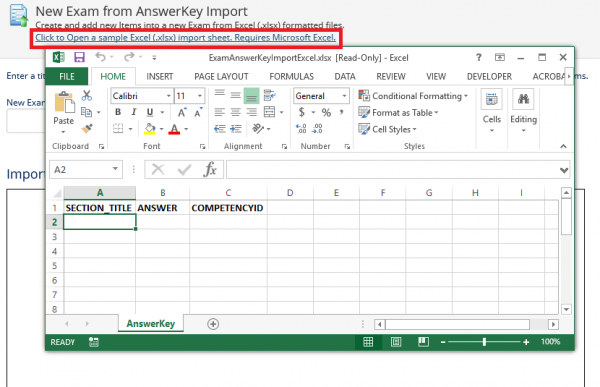Open the General number format dropdown

[x=344, y=96]
